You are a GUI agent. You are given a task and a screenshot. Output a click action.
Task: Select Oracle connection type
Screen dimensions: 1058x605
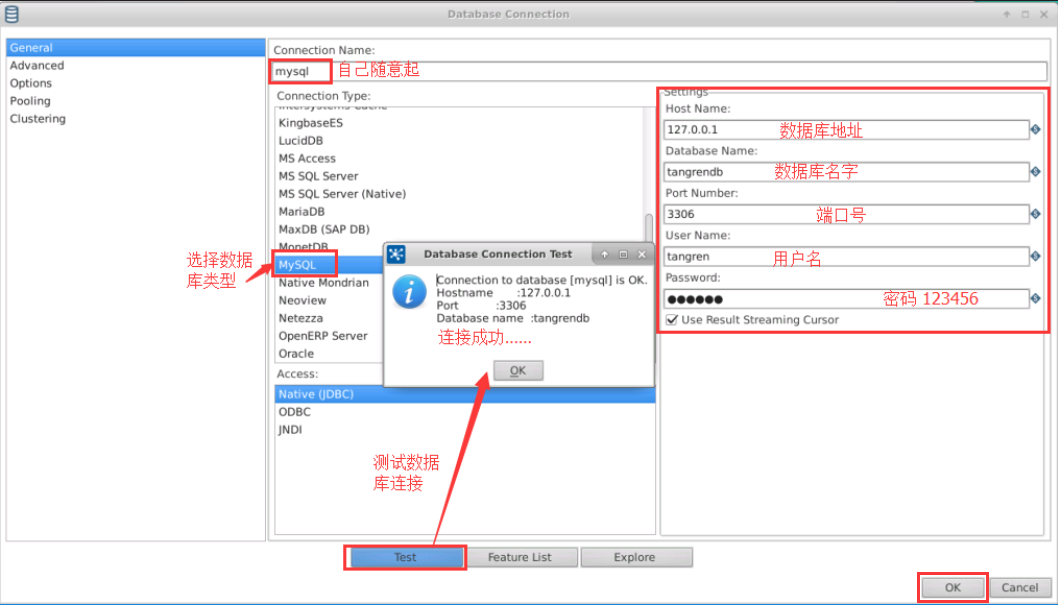[296, 353]
